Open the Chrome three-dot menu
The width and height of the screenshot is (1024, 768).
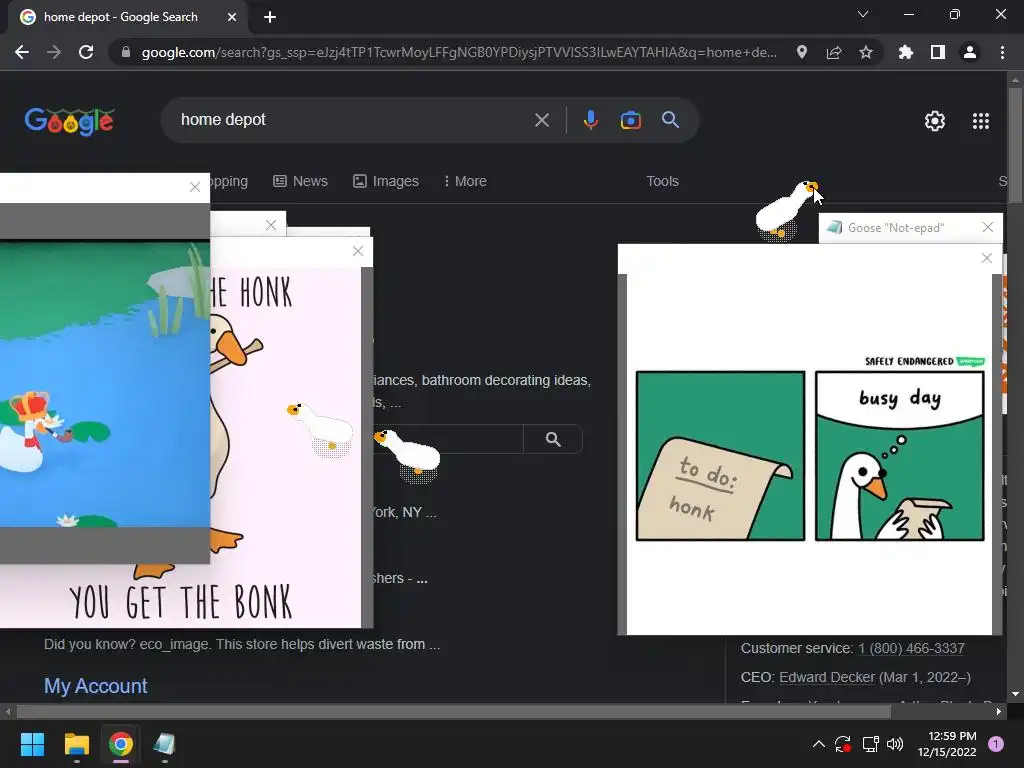1002,52
